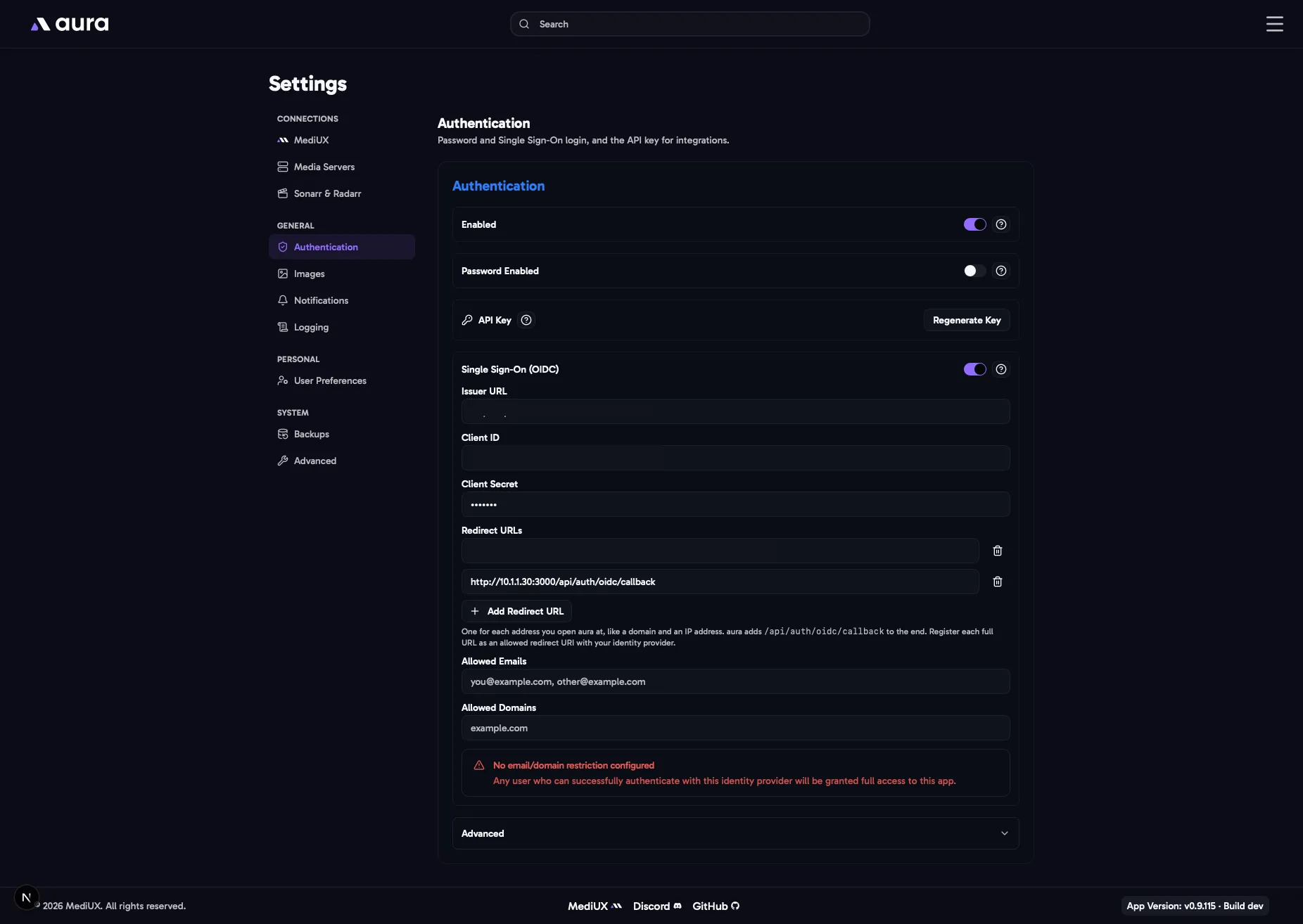Open Discord footer link
This screenshot has height=924, width=1303.
click(x=657, y=906)
